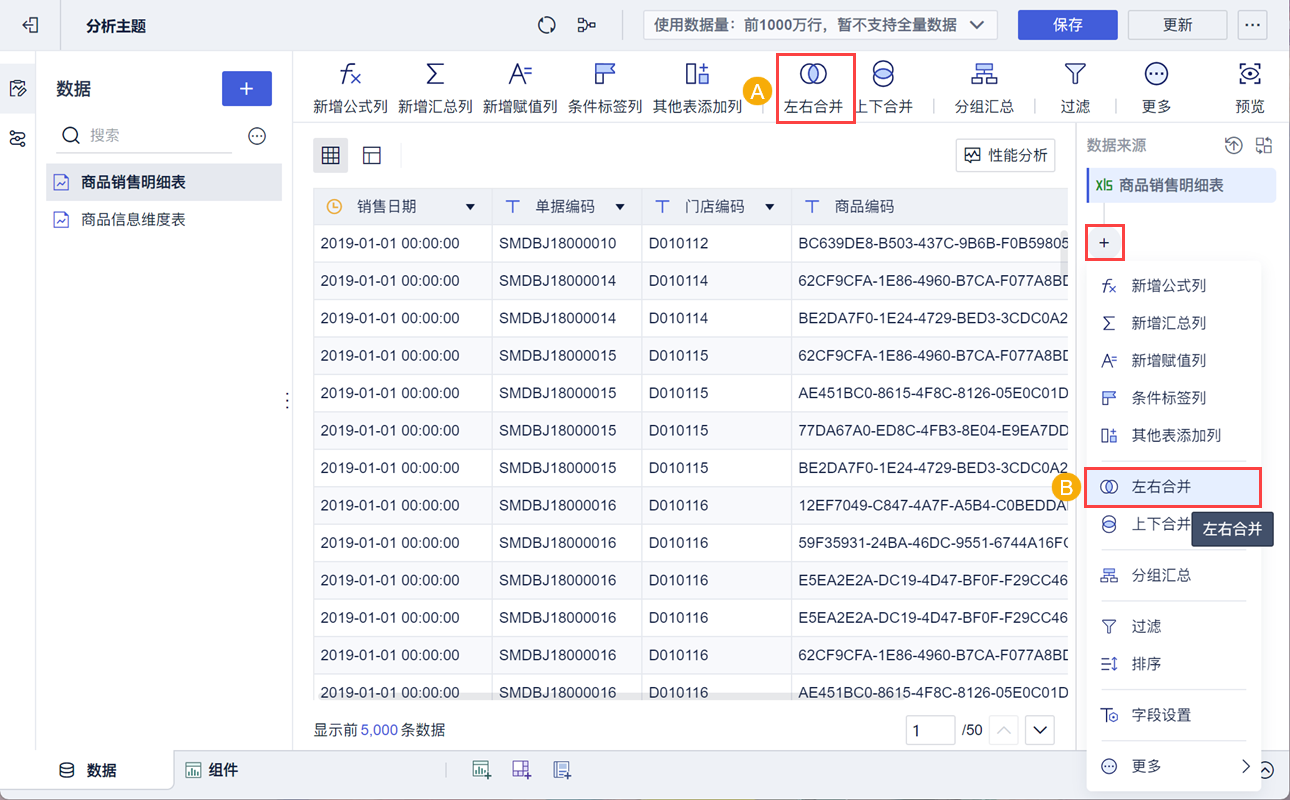Open the ellipsis menu next to 更新

point(1253,25)
